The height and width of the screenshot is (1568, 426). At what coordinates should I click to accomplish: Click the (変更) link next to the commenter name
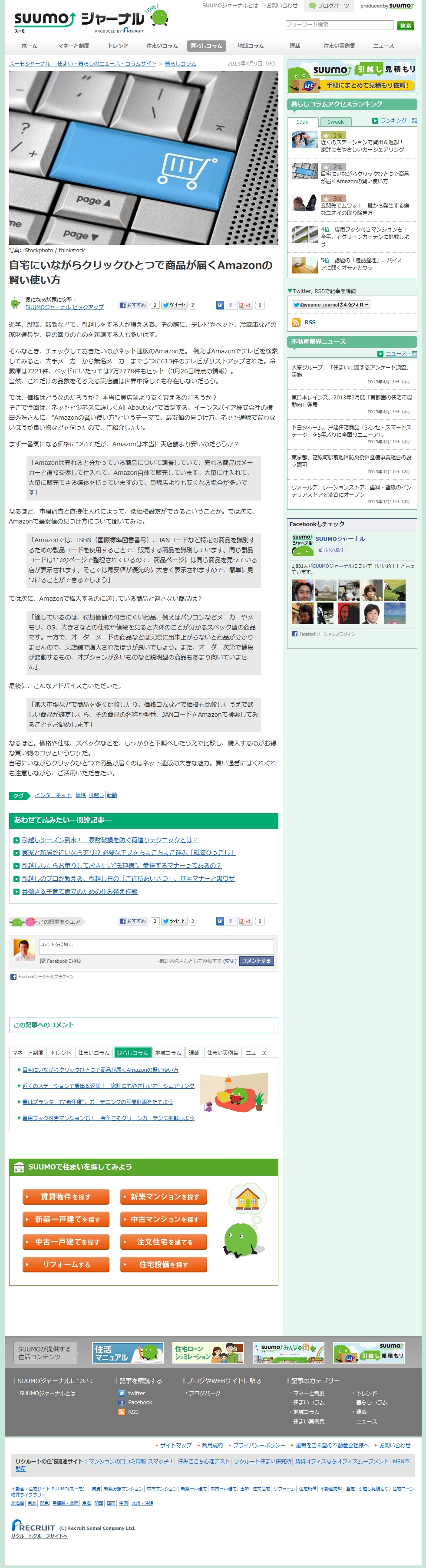[229, 962]
